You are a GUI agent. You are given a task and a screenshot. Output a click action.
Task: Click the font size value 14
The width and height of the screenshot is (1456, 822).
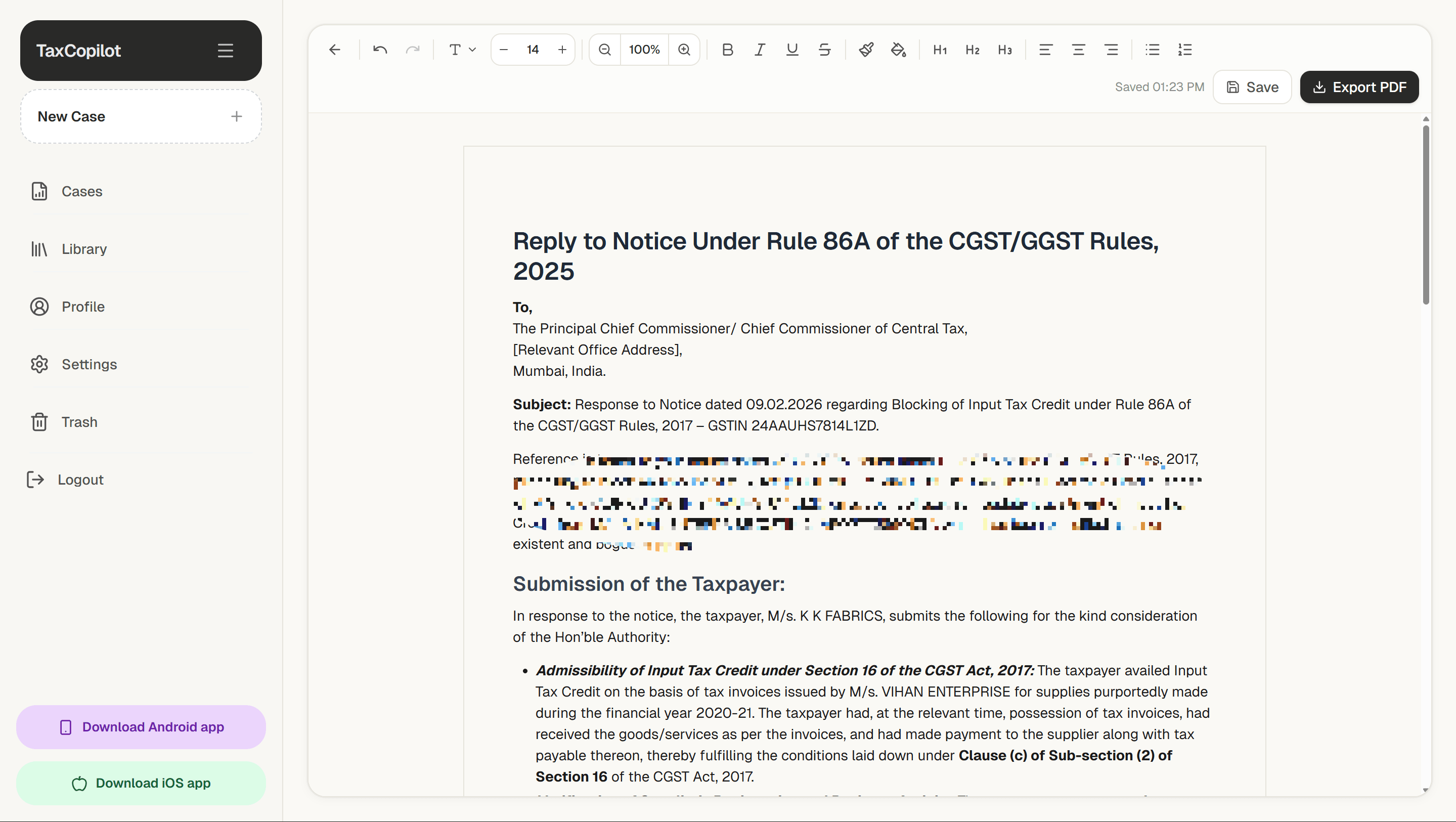(533, 50)
